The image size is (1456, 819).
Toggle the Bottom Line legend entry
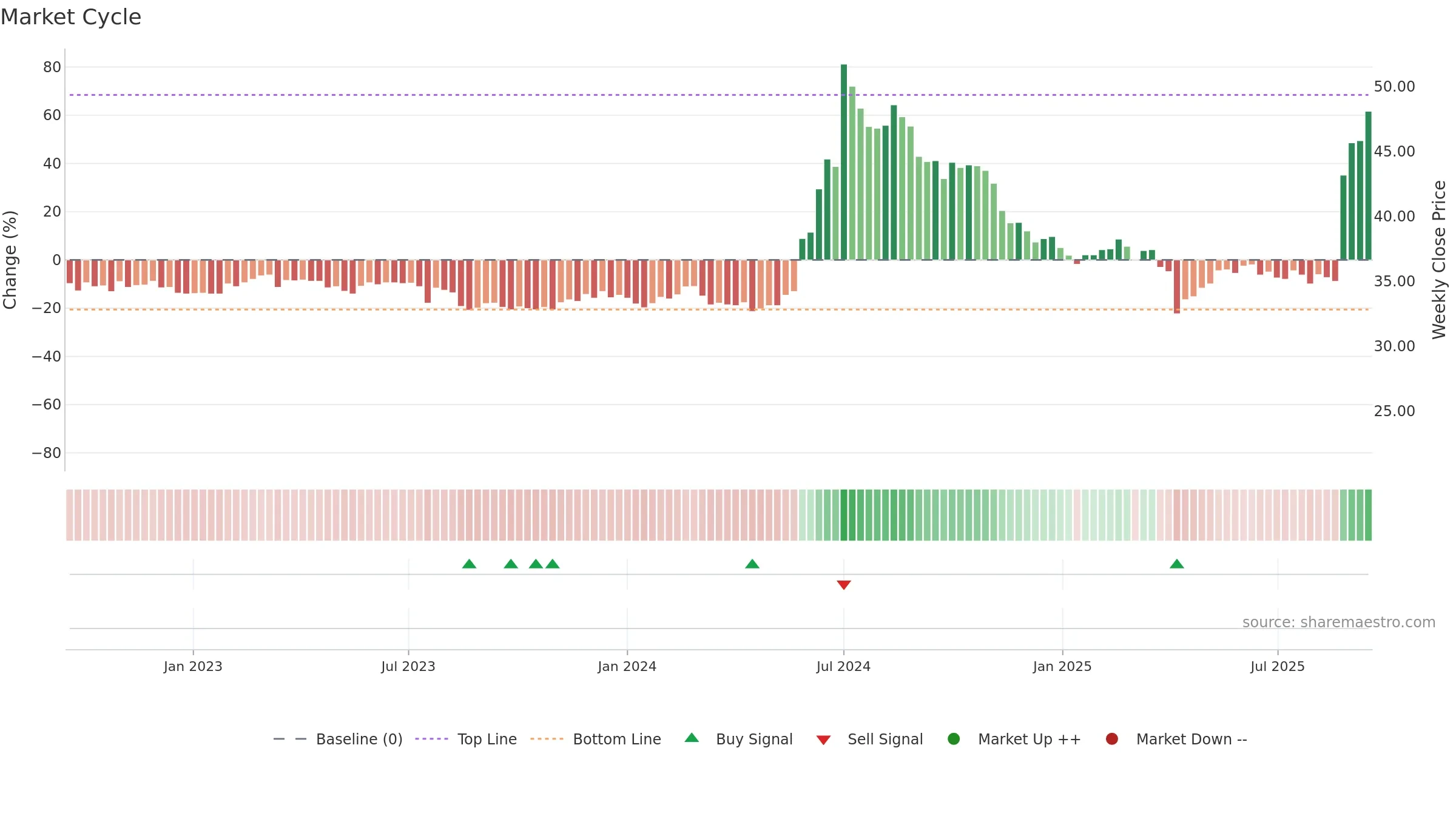click(596, 739)
